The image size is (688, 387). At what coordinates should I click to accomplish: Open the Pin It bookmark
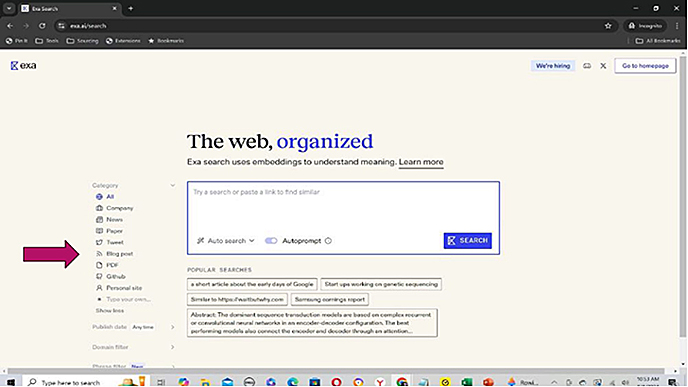coord(17,41)
